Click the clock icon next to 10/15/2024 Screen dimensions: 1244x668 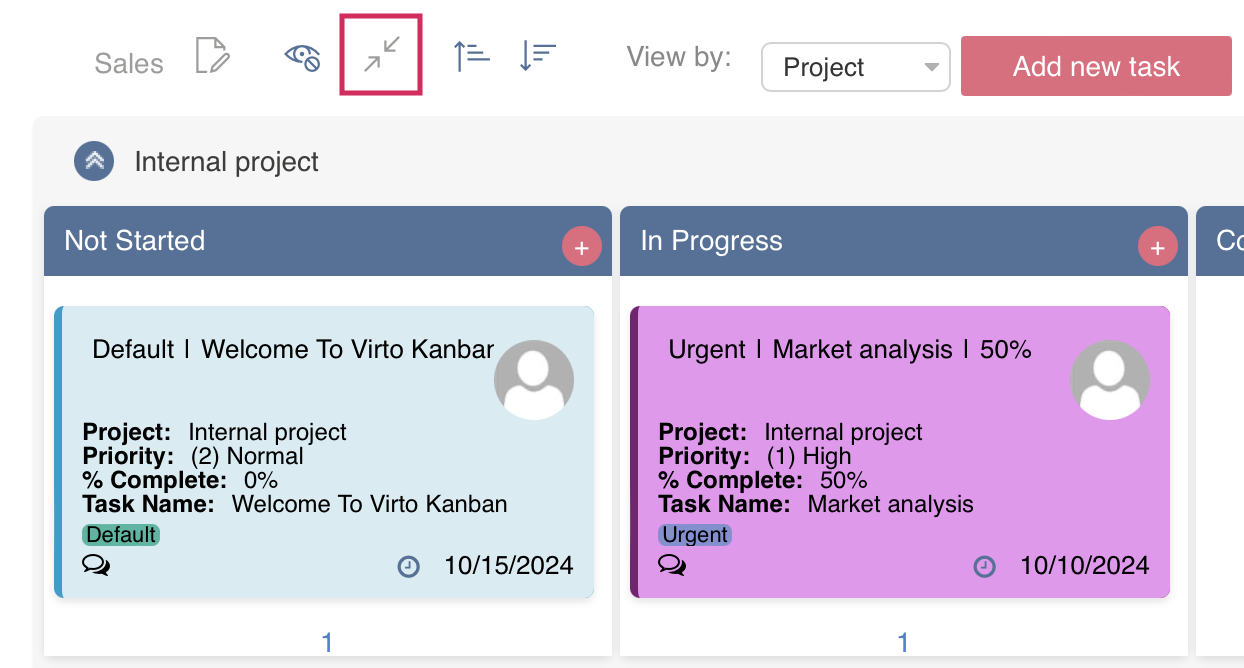click(x=409, y=566)
